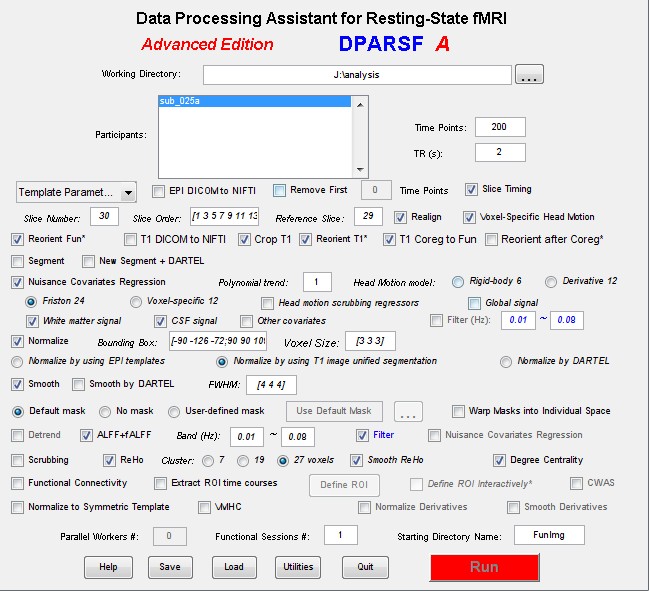Uncheck the Reorient Fun* checkbox

[x=17, y=239]
